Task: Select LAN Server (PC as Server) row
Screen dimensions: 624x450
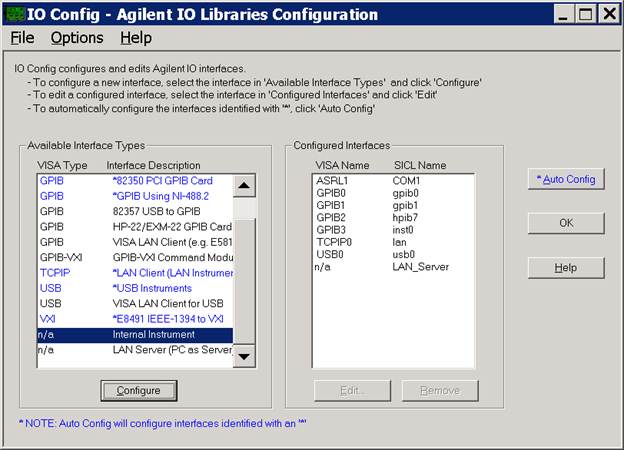Action: click(135, 350)
